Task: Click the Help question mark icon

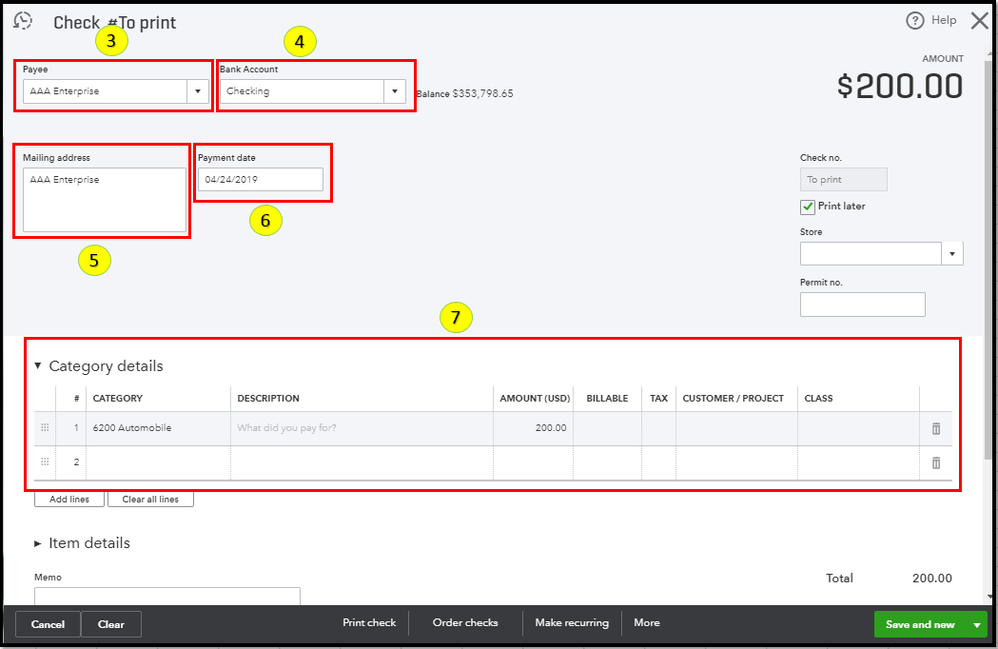Action: click(915, 21)
